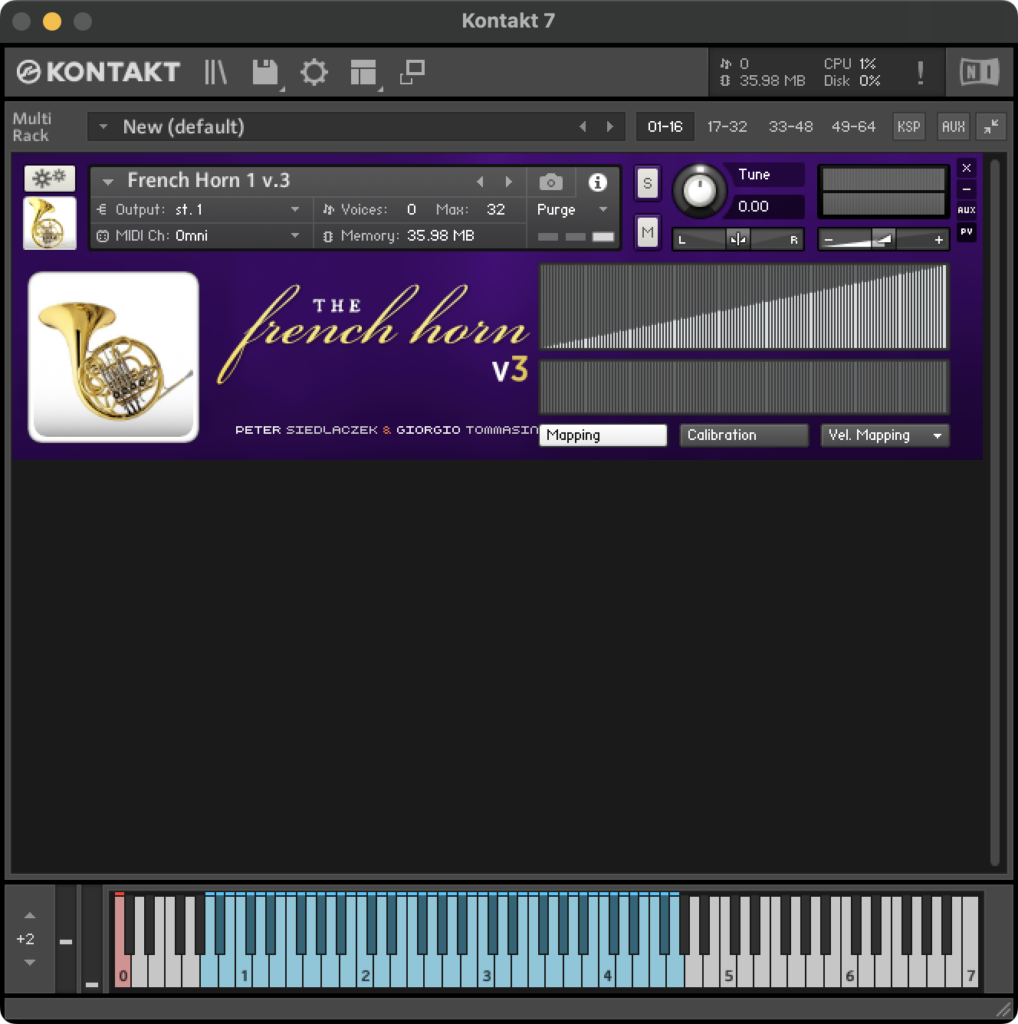Select next instrument preset arrow
The height and width of the screenshot is (1024, 1018).
(509, 182)
